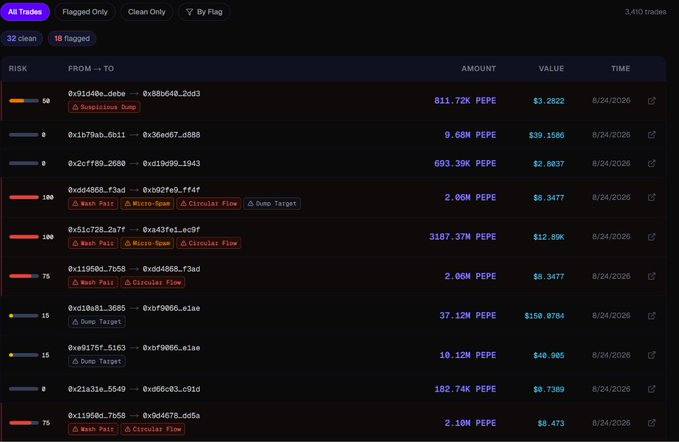Click the Suspicious Dump flag tag
Image resolution: width=679 pixels, height=442 pixels.
point(104,107)
